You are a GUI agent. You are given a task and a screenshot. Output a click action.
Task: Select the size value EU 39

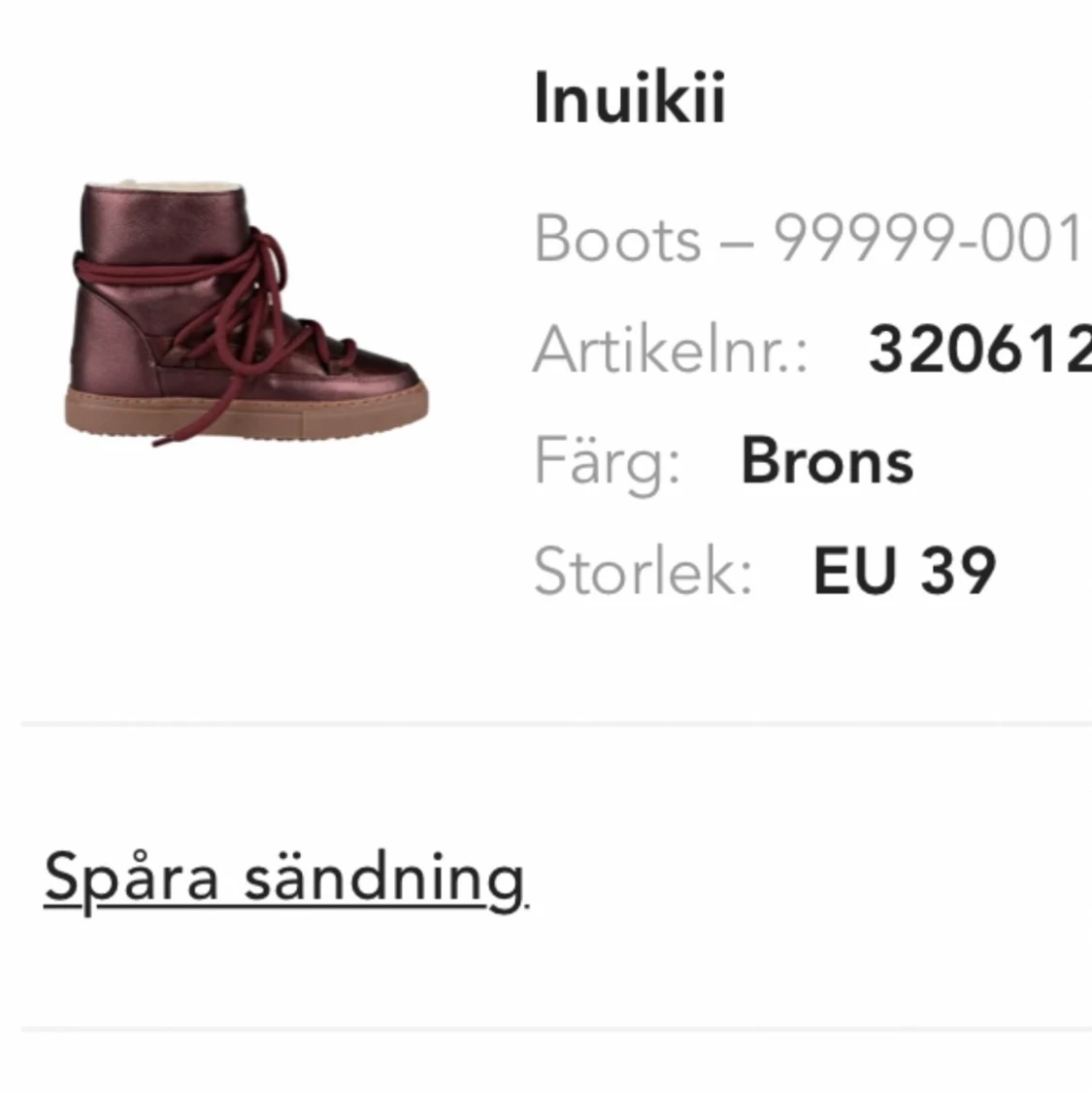point(904,571)
